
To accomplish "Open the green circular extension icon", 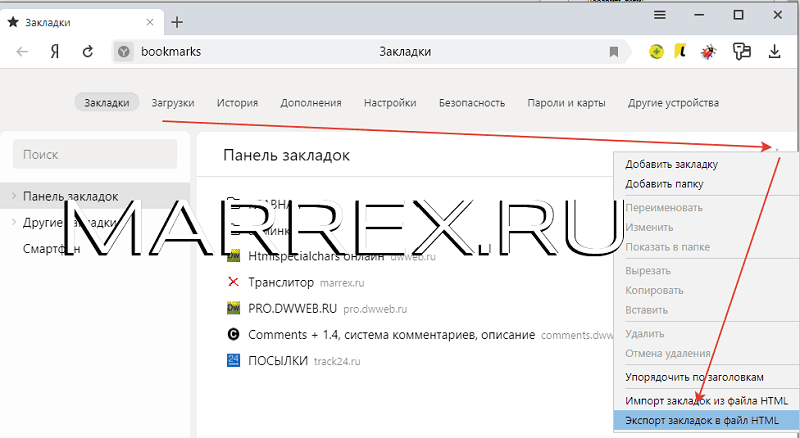I will [657, 51].
